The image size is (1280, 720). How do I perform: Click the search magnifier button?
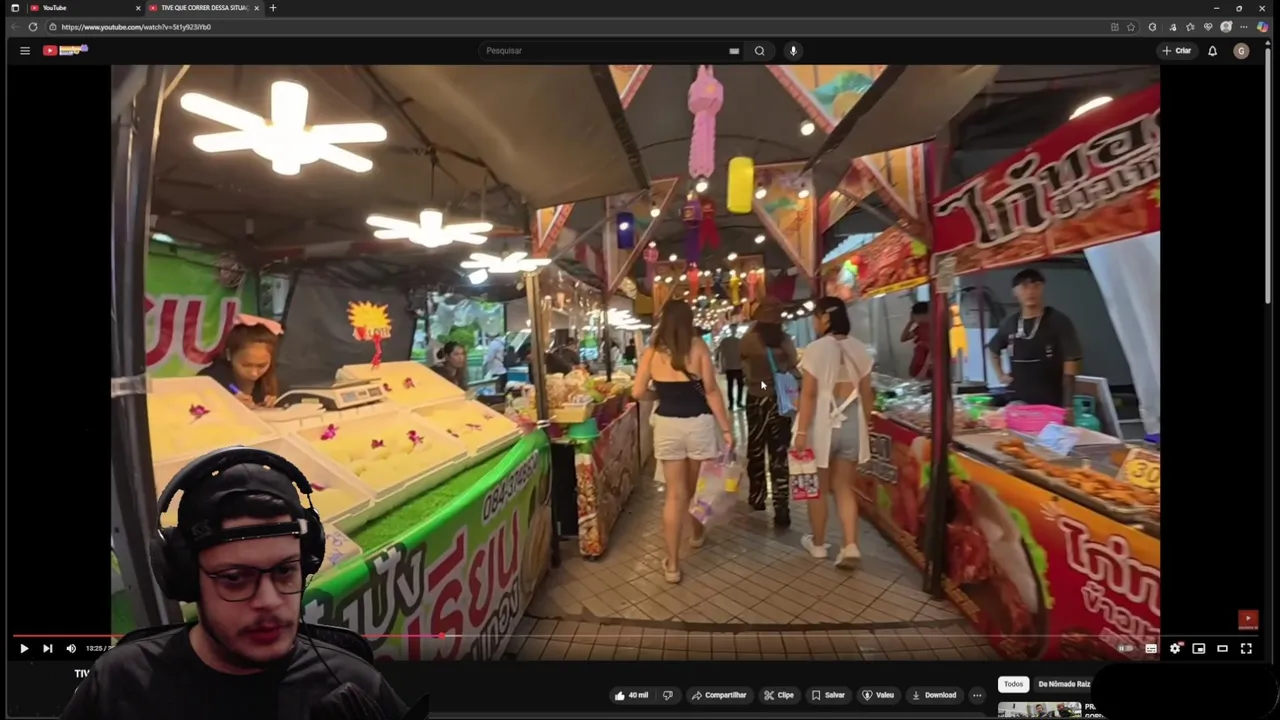(760, 50)
